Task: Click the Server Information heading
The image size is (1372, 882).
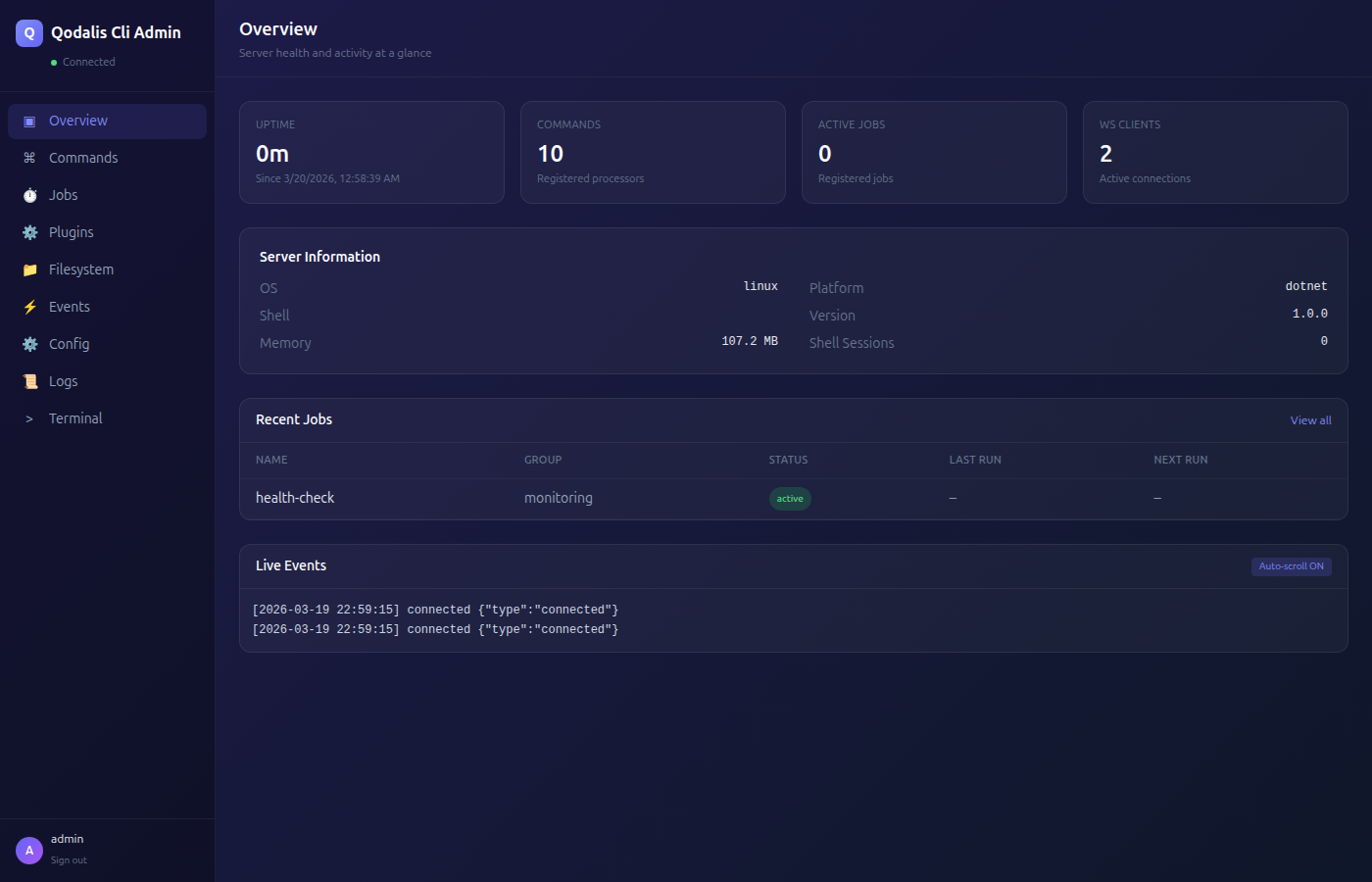Action: [x=319, y=257]
